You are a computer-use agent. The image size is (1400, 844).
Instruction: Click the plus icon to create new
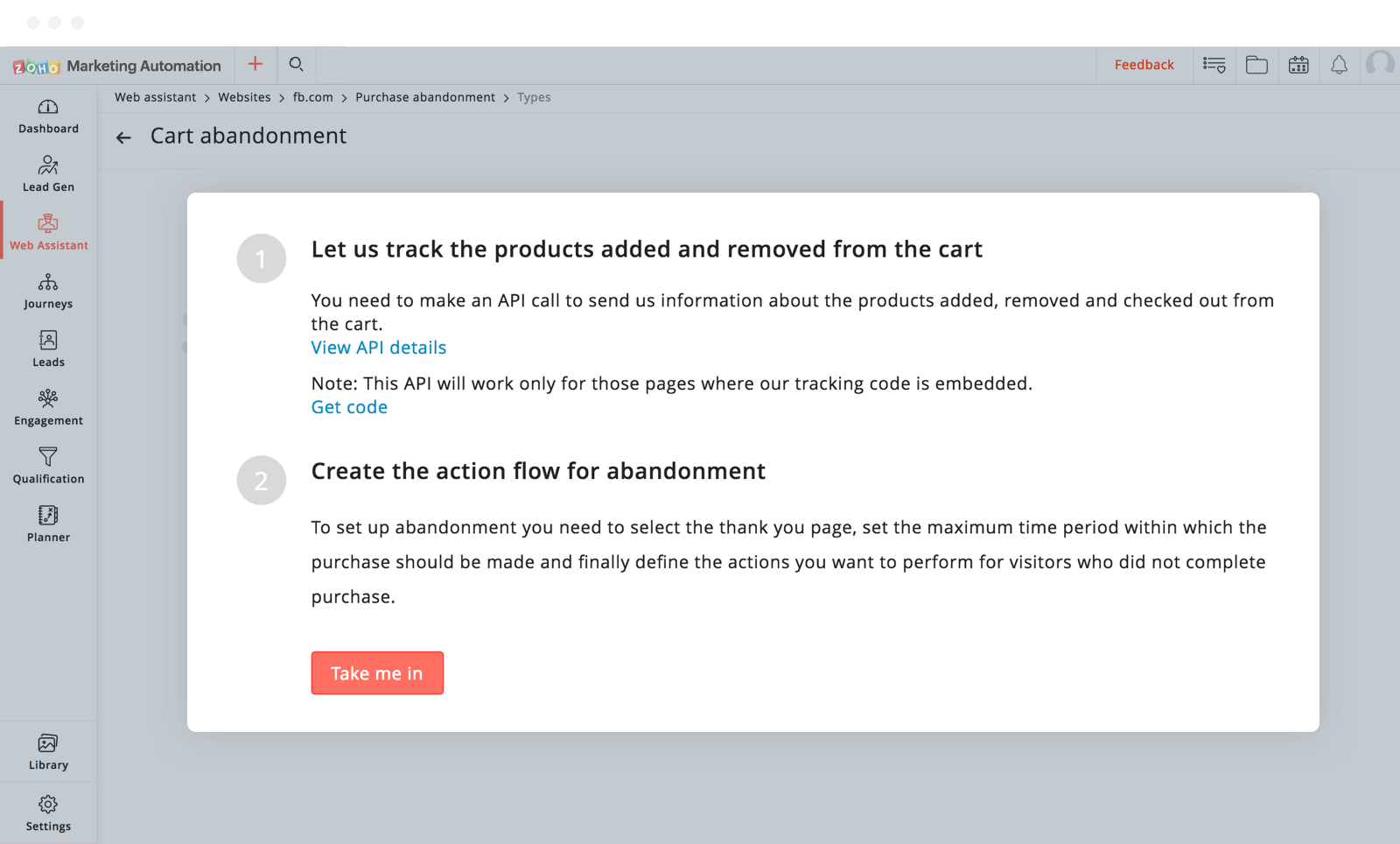pos(255,64)
